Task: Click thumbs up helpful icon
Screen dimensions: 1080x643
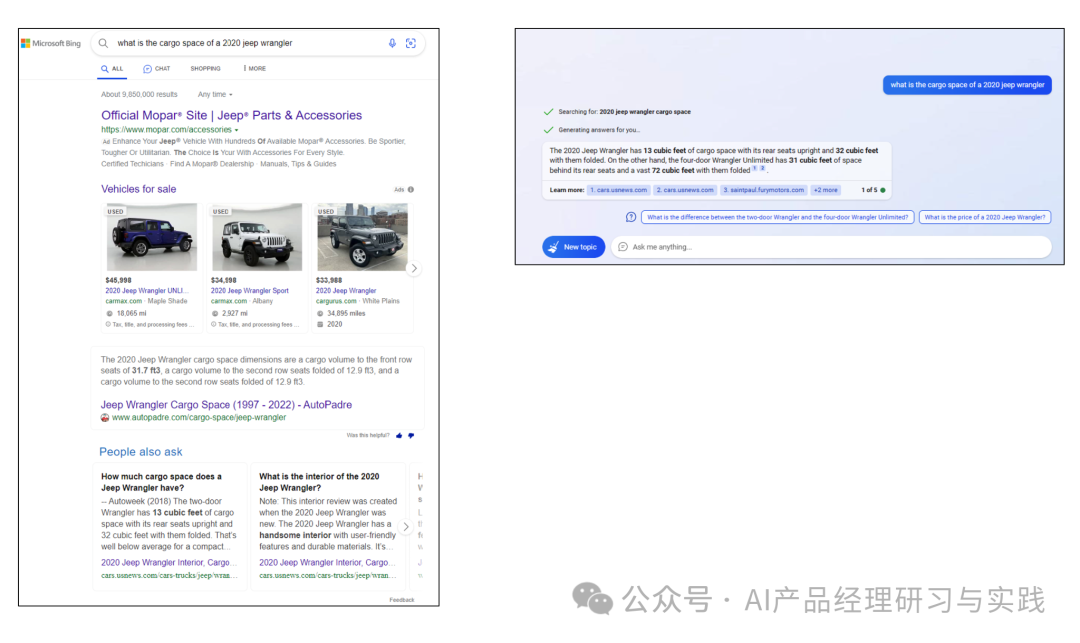Action: (x=399, y=435)
